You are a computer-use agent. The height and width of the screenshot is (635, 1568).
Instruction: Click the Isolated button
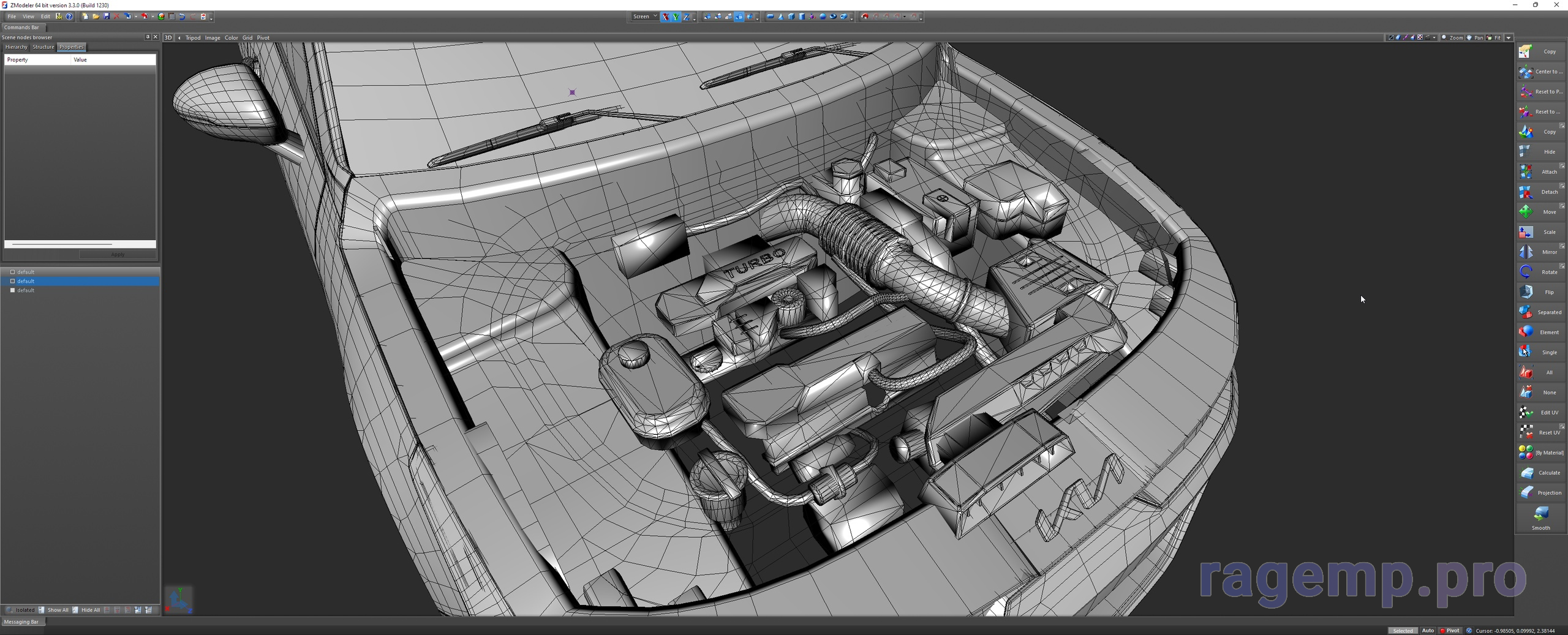20,610
